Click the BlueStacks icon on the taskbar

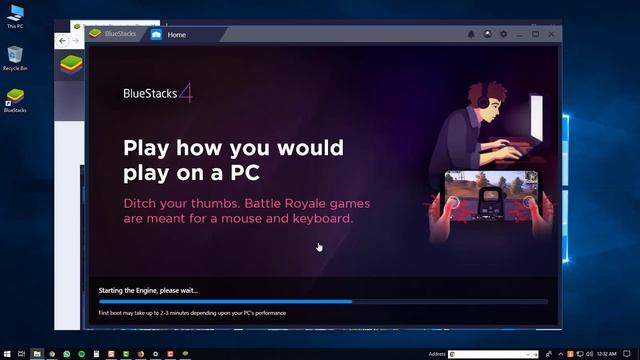pos(185,353)
